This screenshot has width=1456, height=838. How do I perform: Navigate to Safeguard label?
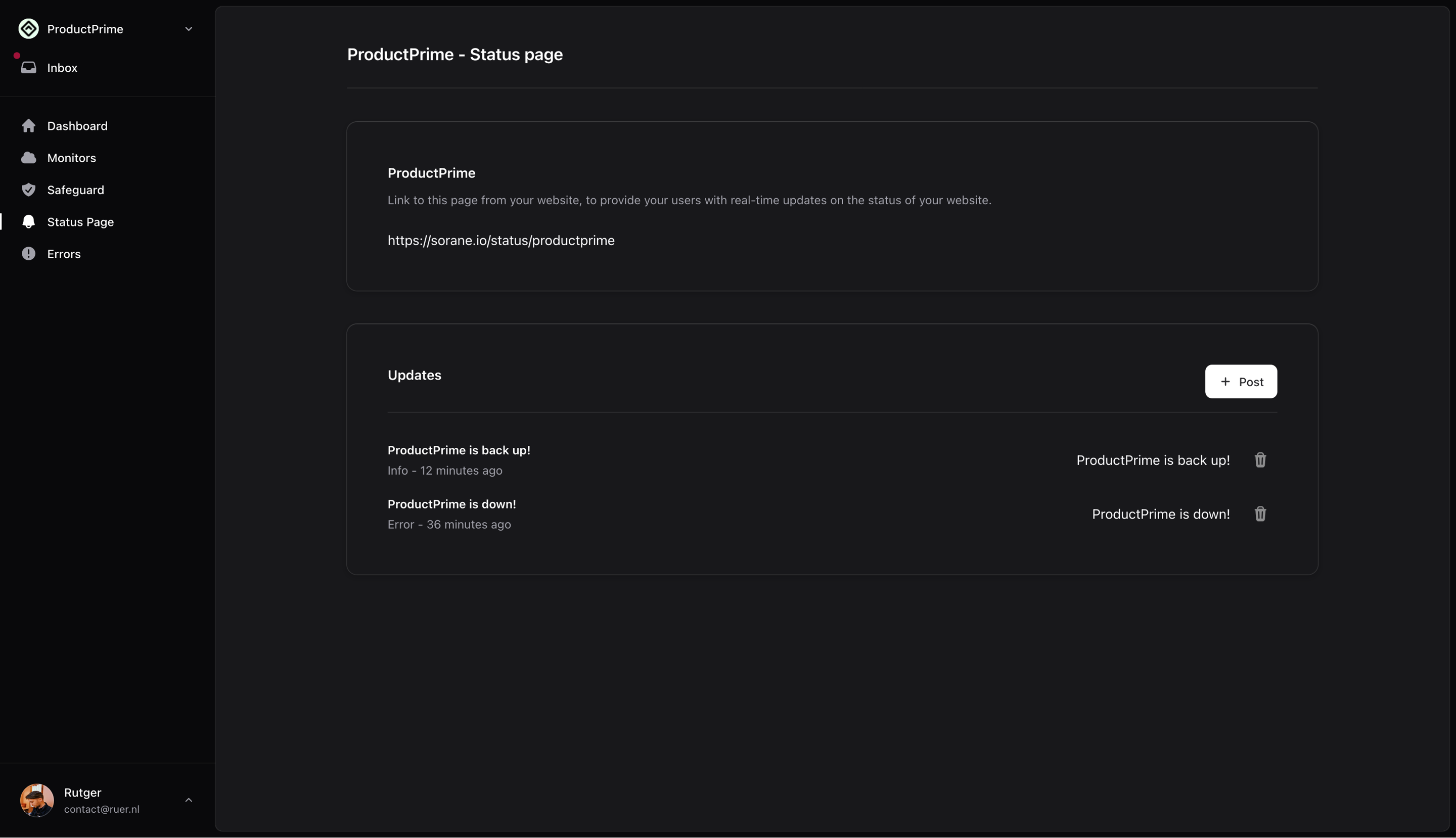tap(75, 190)
